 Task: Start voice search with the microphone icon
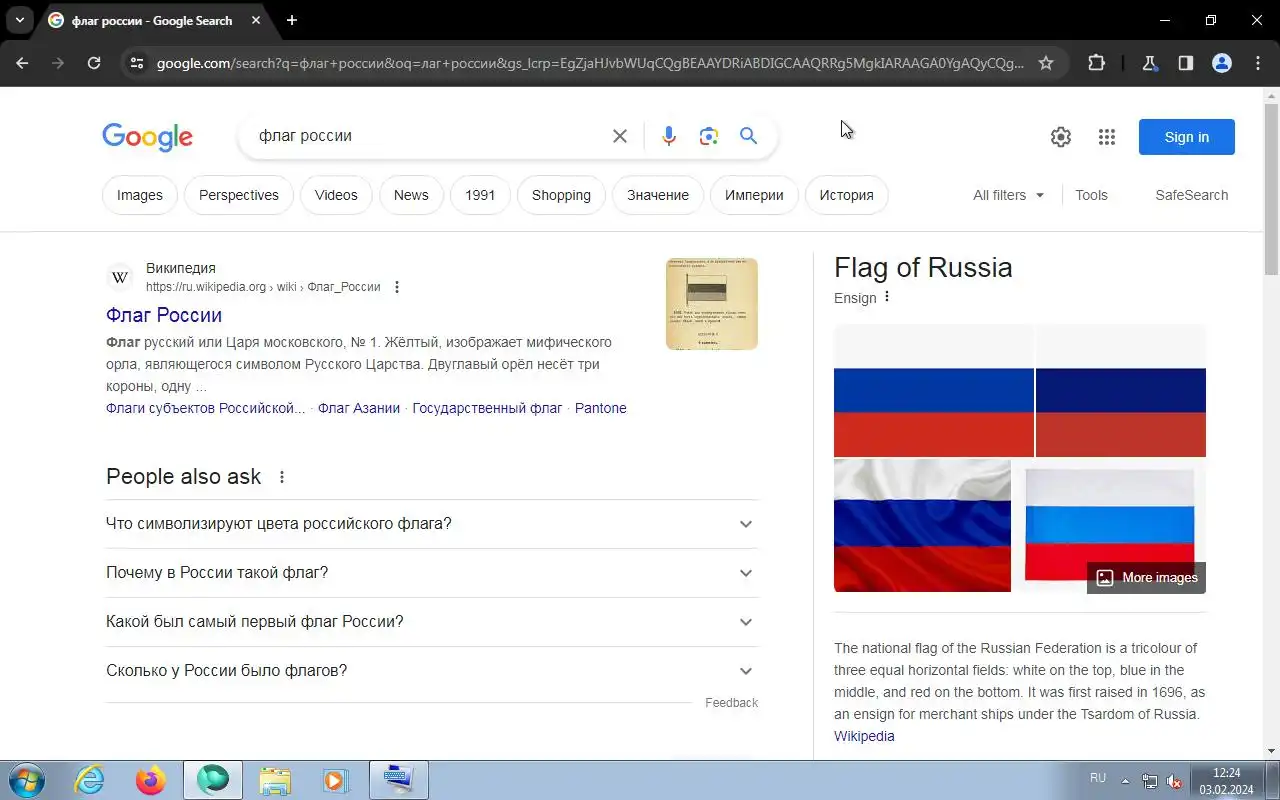(x=669, y=136)
